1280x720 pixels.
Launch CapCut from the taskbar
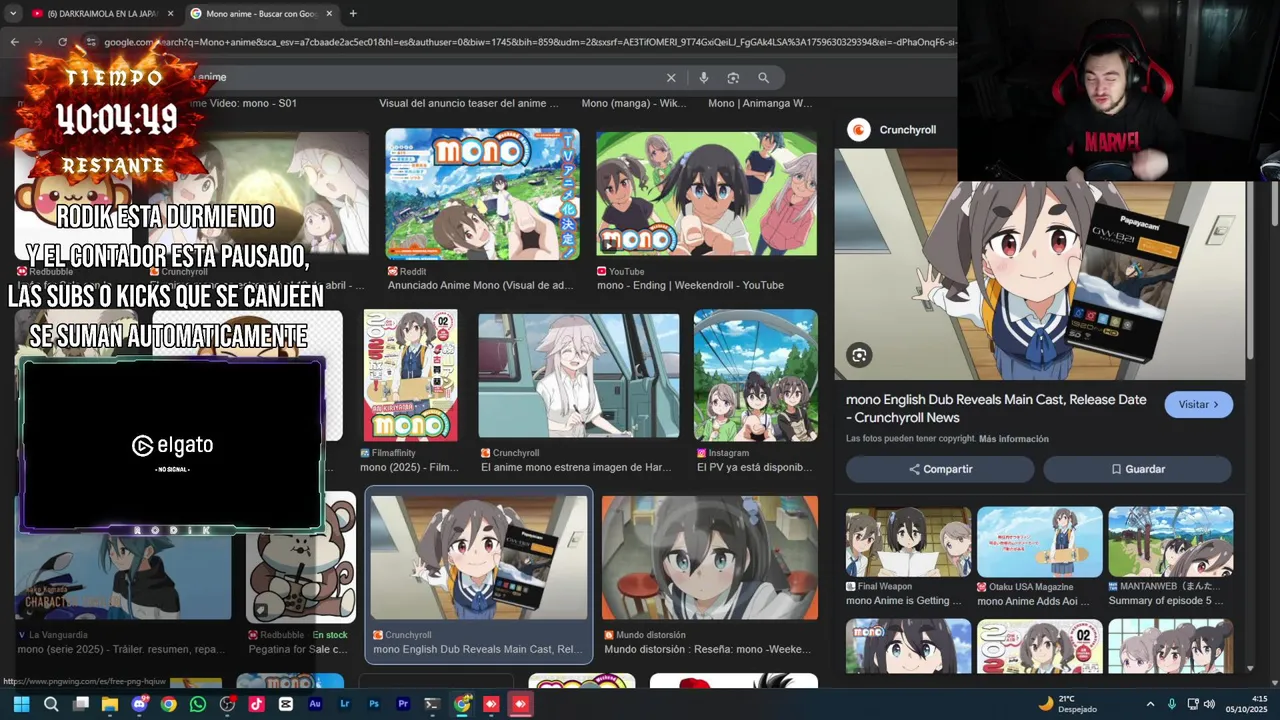286,704
